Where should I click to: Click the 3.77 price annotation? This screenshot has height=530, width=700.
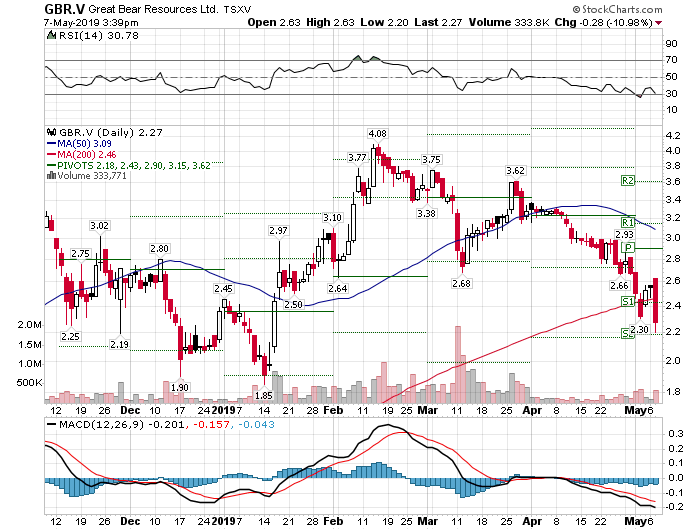pos(357,157)
